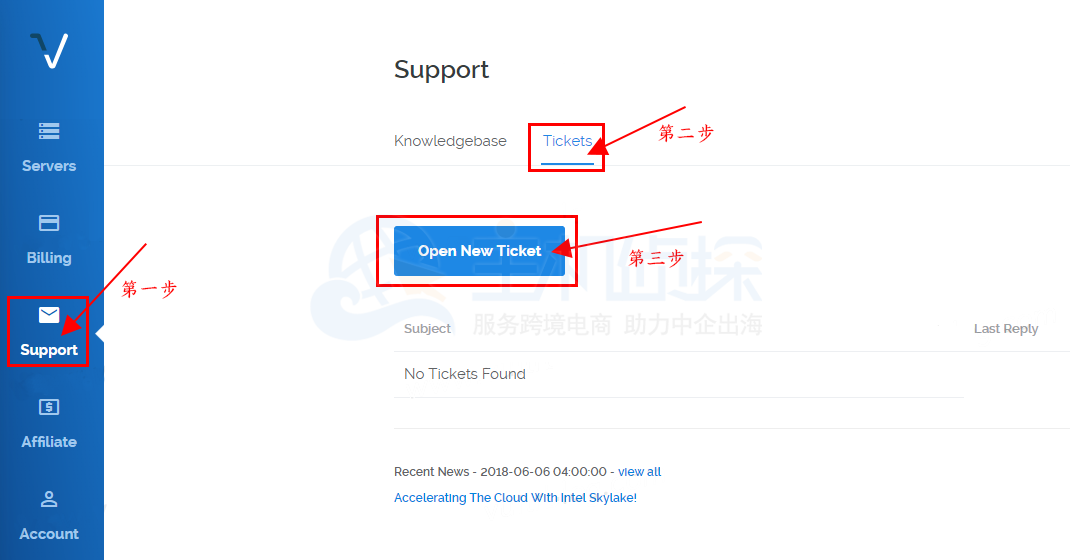This screenshot has width=1070, height=560.
Task: Select the Account person icon
Action: click(49, 499)
